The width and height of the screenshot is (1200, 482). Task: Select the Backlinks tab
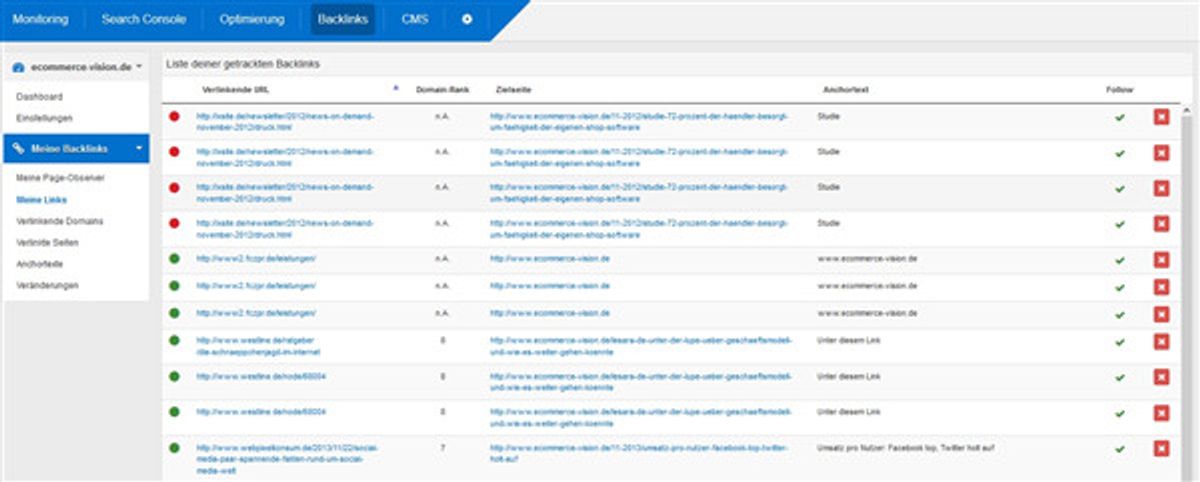(x=343, y=19)
